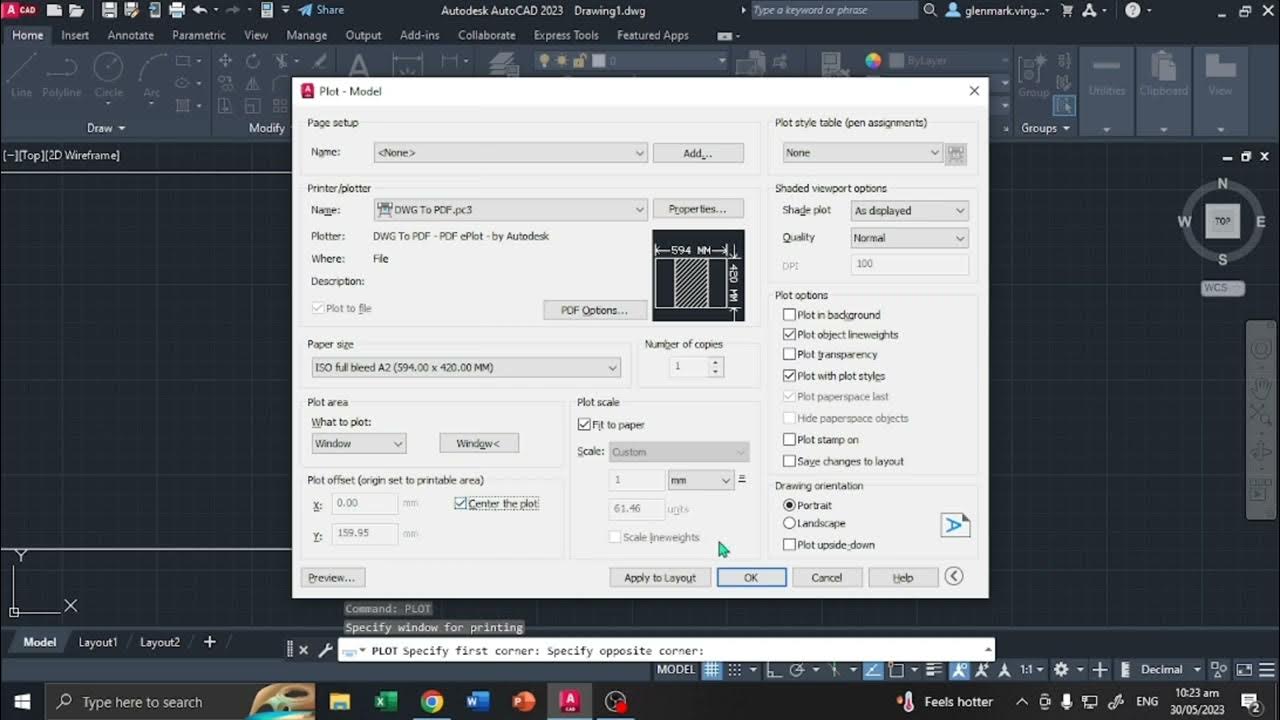Viewport: 1280px width, 720px height.
Task: Check Plot upside-down option
Action: [x=789, y=545]
